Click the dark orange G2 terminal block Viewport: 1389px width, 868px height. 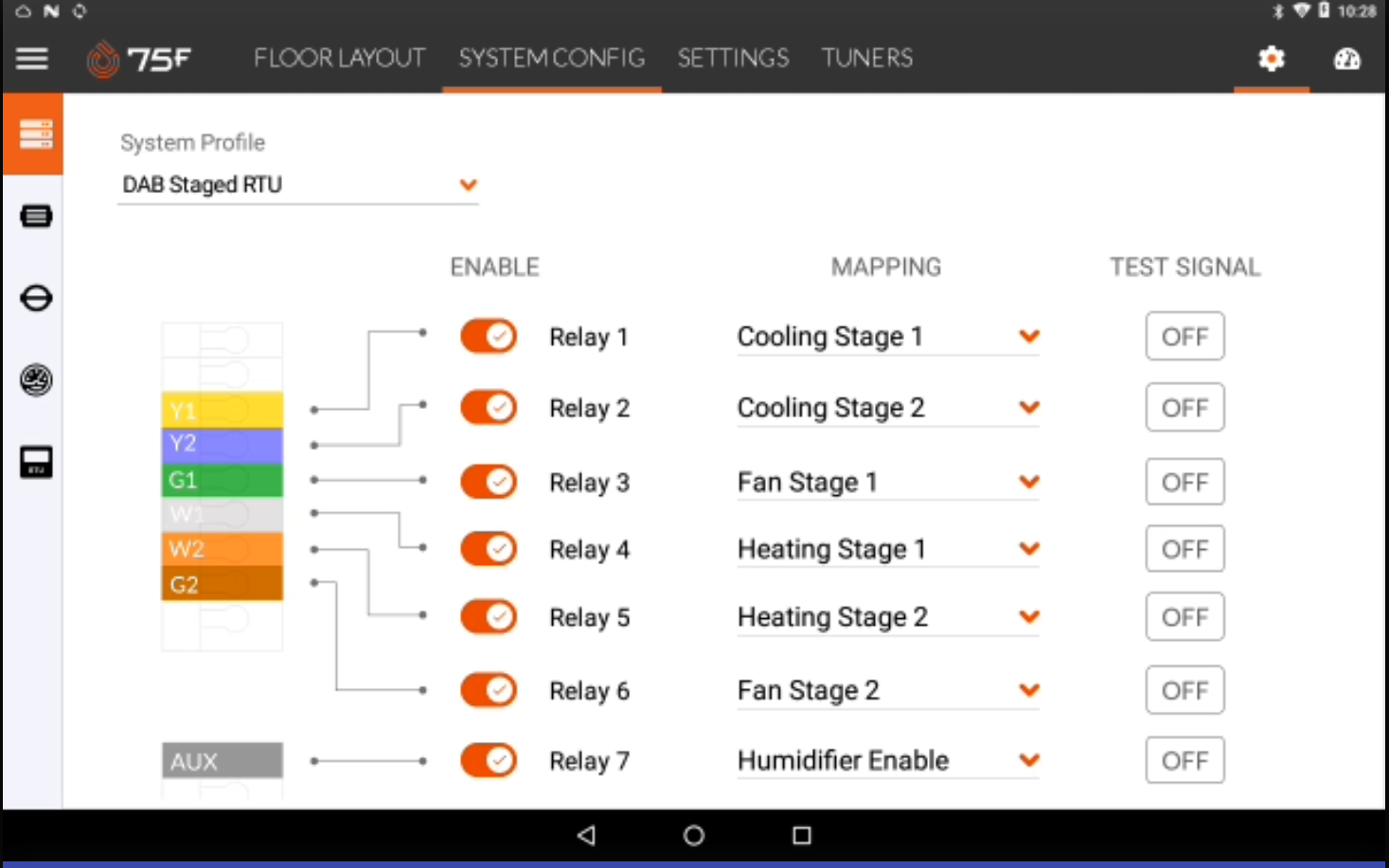point(223,583)
